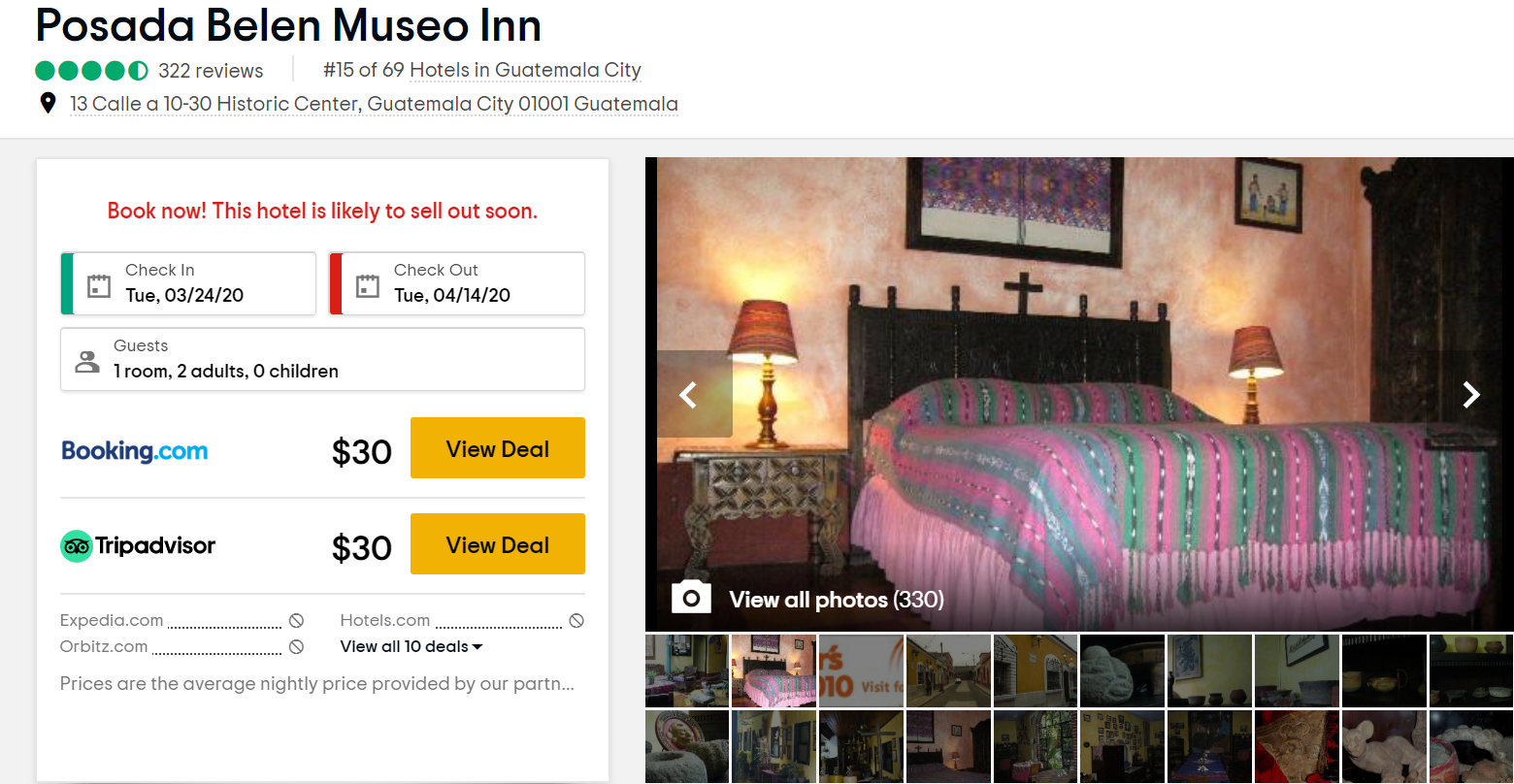Expand View all 10 deals
The width and height of the screenshot is (1514, 784).
point(411,646)
